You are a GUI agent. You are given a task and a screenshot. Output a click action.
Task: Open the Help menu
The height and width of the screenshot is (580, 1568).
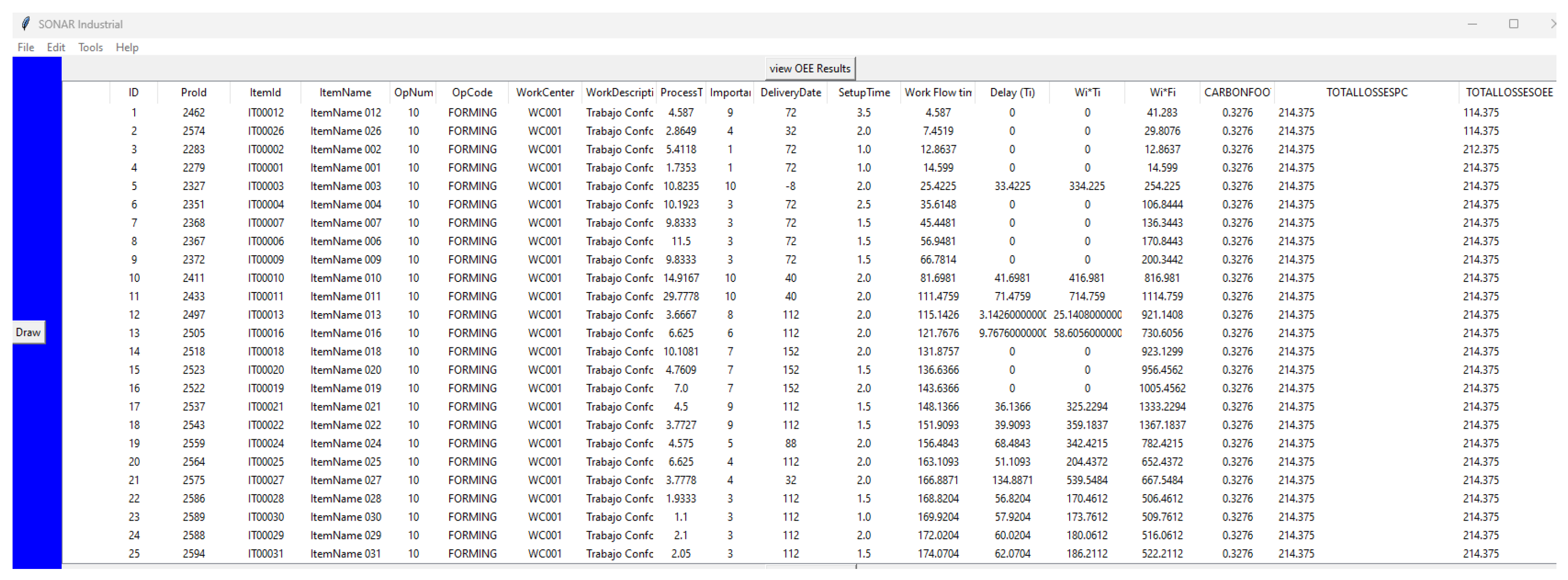[127, 47]
